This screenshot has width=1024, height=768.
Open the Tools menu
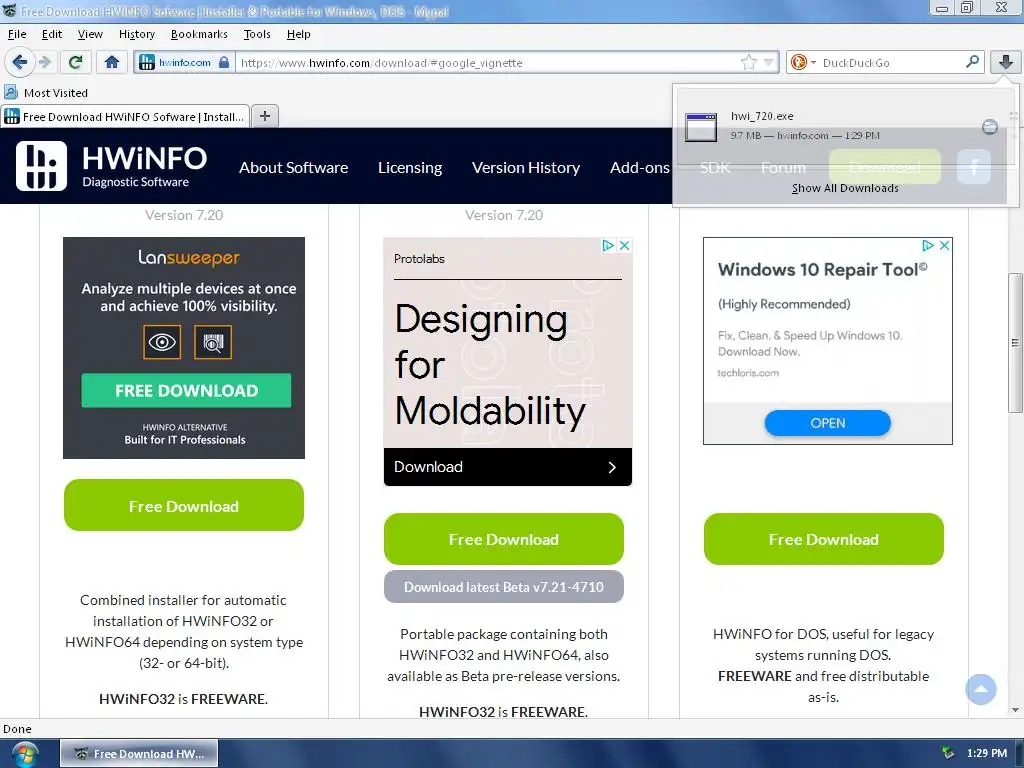tap(257, 34)
